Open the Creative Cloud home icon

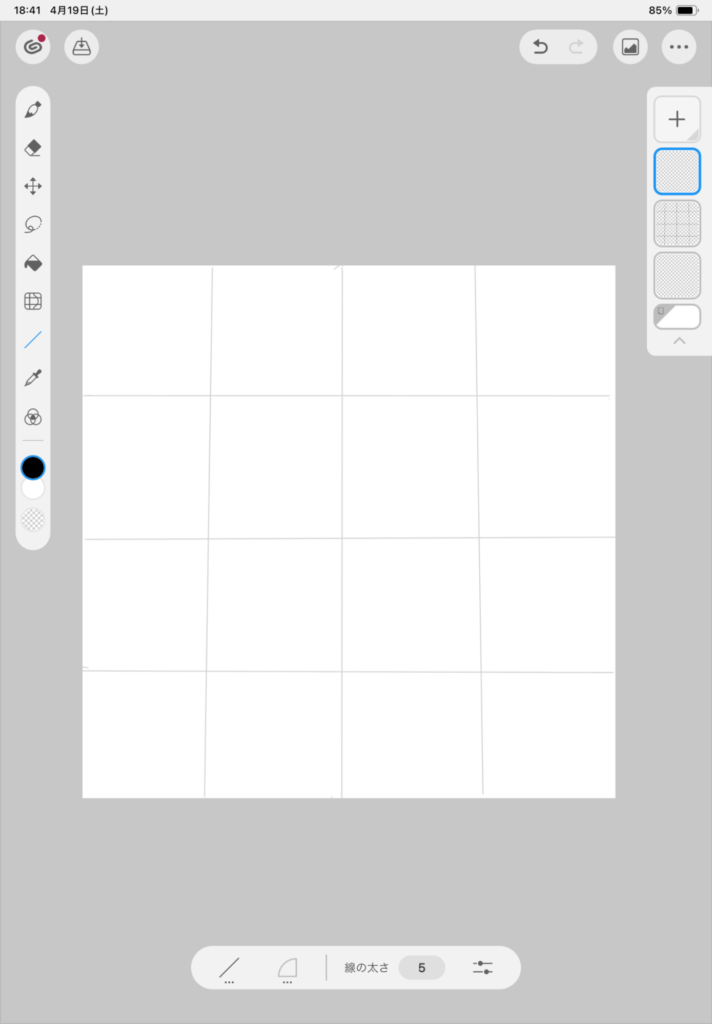(x=33, y=47)
